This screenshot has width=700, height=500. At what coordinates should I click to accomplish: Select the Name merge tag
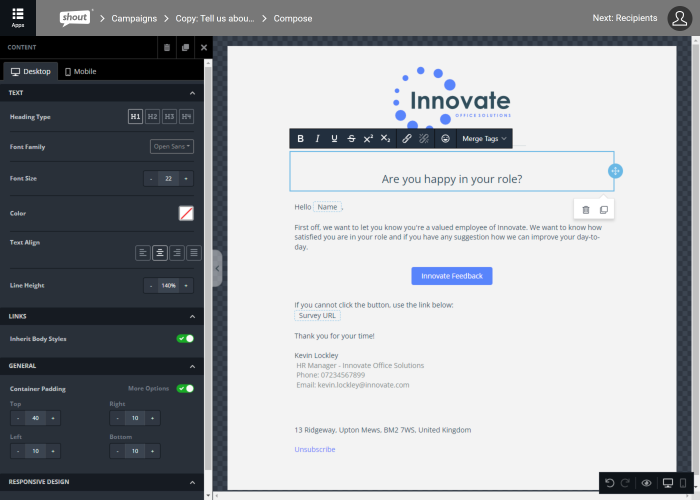pos(327,207)
